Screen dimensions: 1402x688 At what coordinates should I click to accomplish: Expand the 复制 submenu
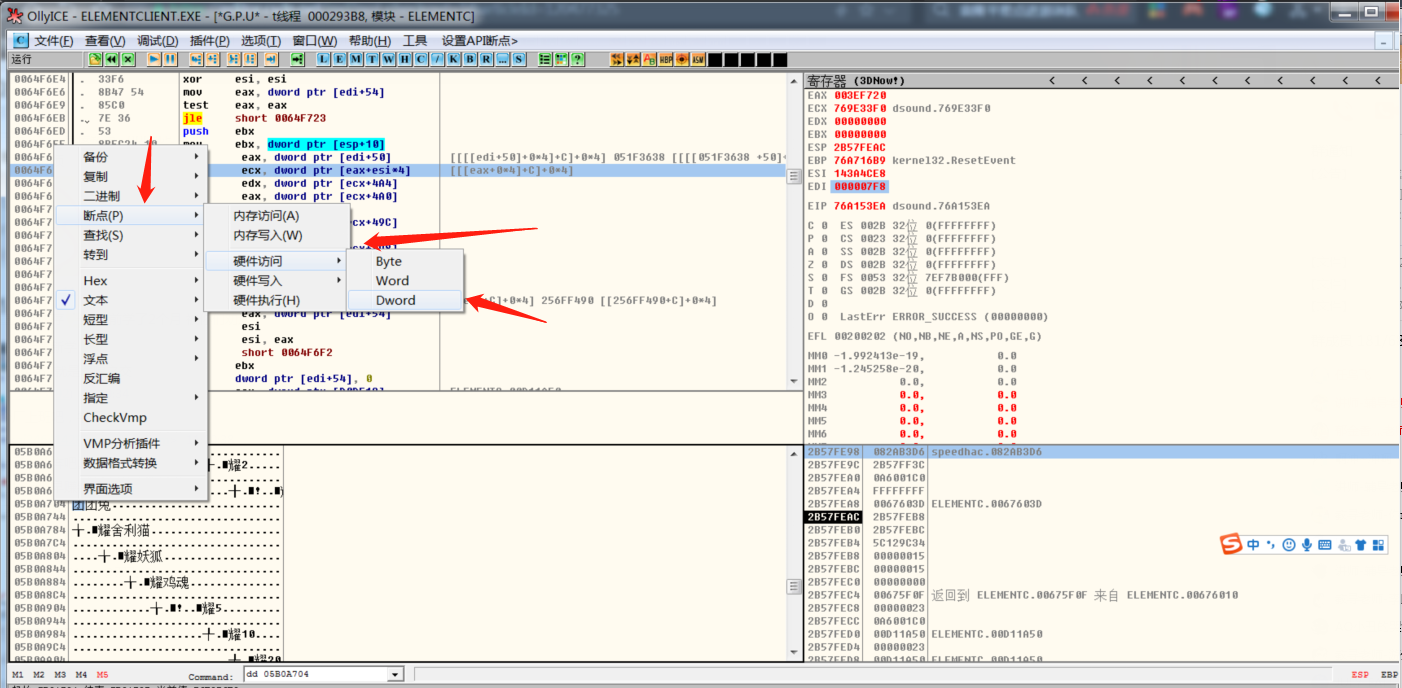click(x=132, y=176)
